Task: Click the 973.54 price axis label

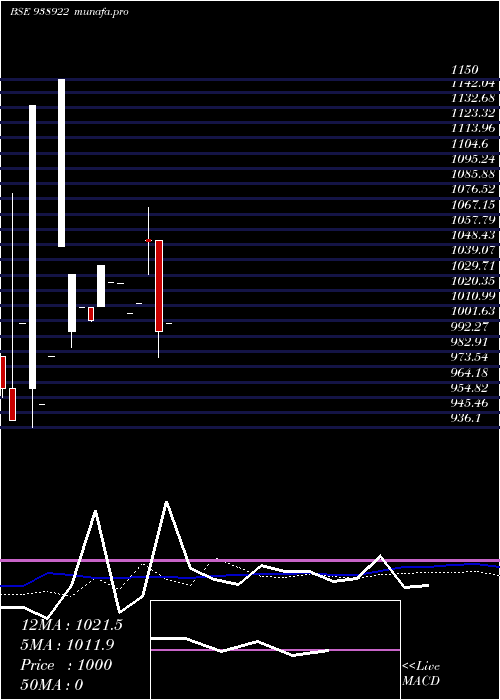Action: 469,357
